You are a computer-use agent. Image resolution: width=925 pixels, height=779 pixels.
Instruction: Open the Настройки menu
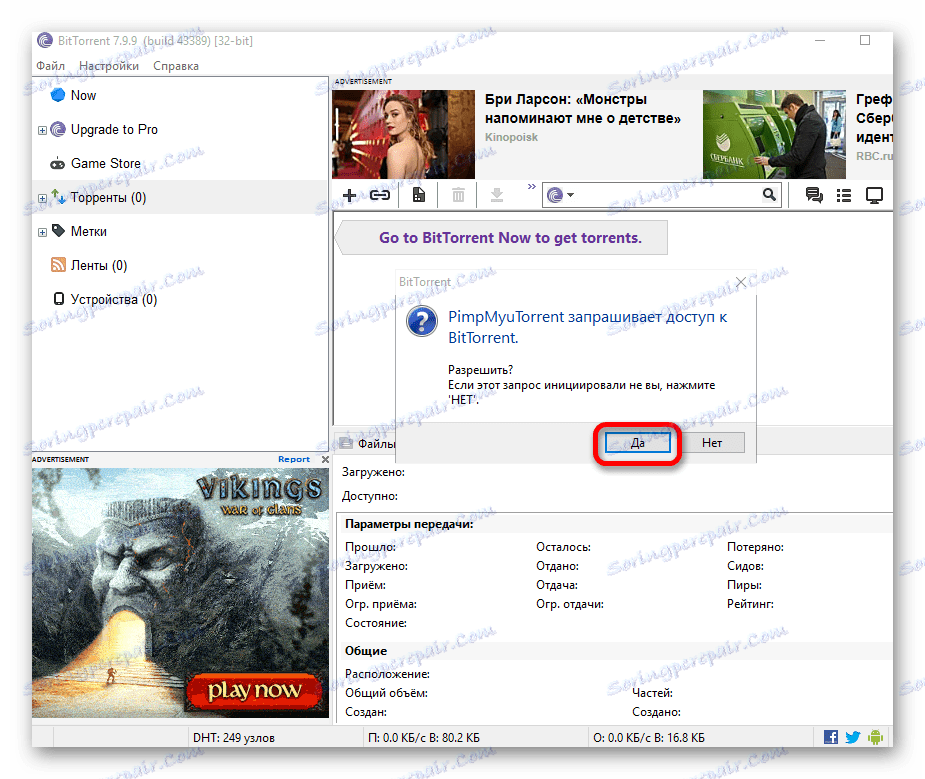[108, 65]
